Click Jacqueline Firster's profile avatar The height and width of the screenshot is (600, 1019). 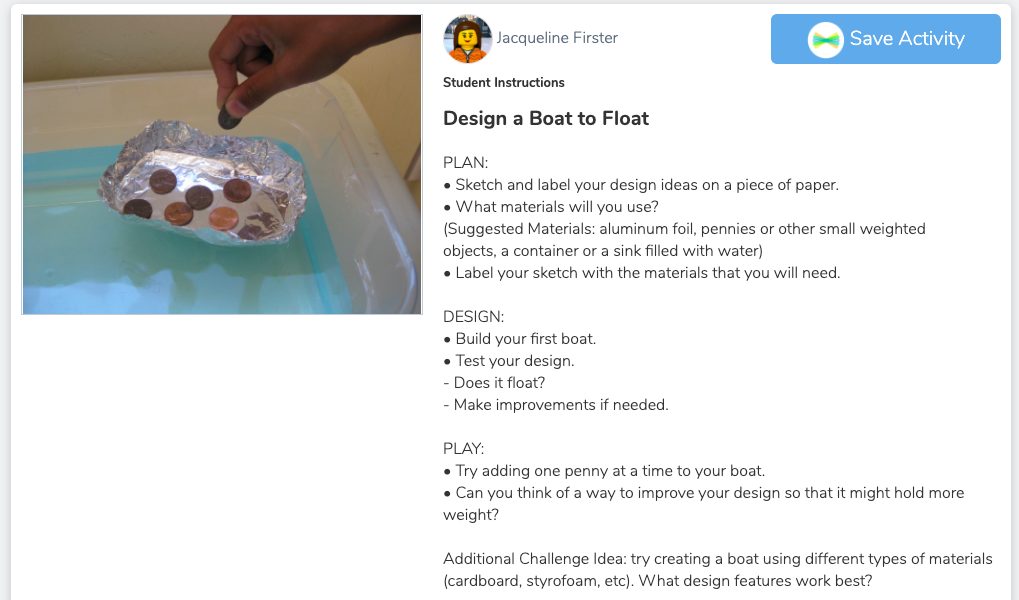(467, 39)
